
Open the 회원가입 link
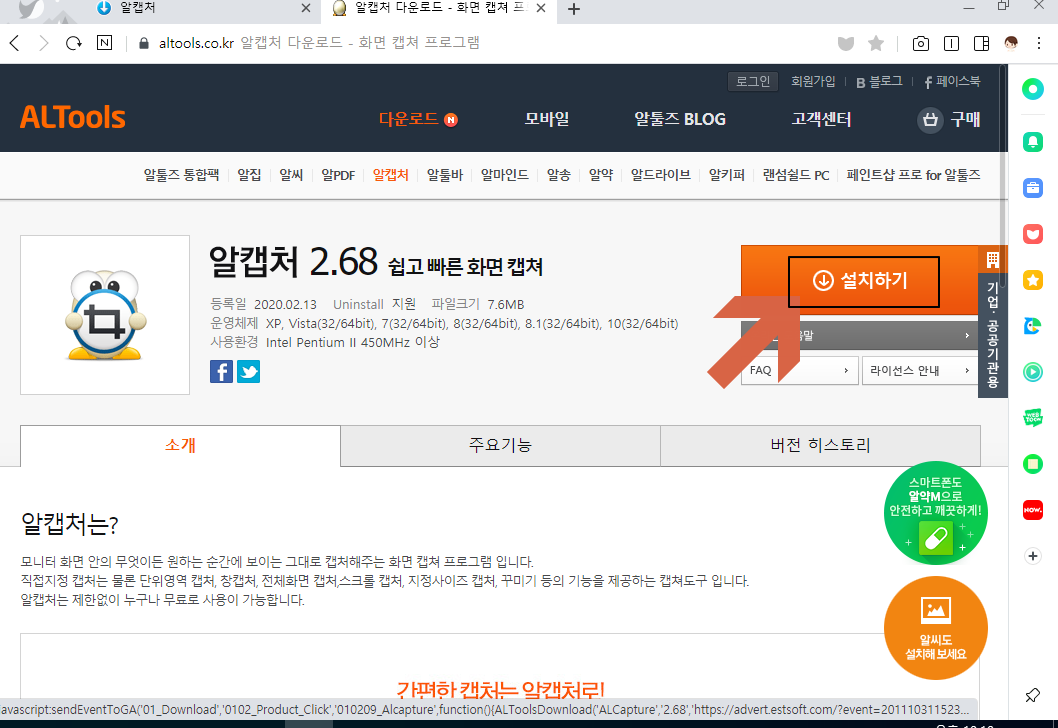[813, 82]
